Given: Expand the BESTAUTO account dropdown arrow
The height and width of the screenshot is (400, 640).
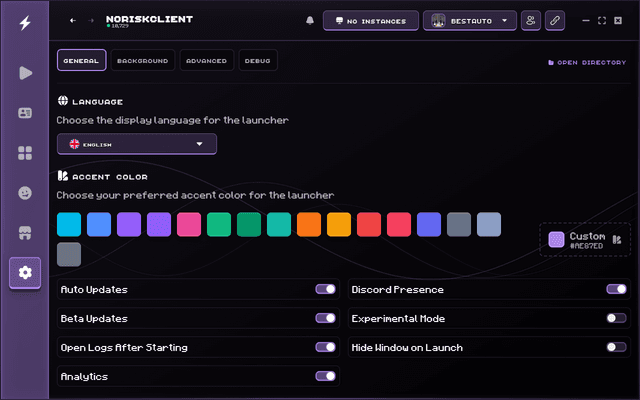Looking at the screenshot, I should tap(504, 20).
